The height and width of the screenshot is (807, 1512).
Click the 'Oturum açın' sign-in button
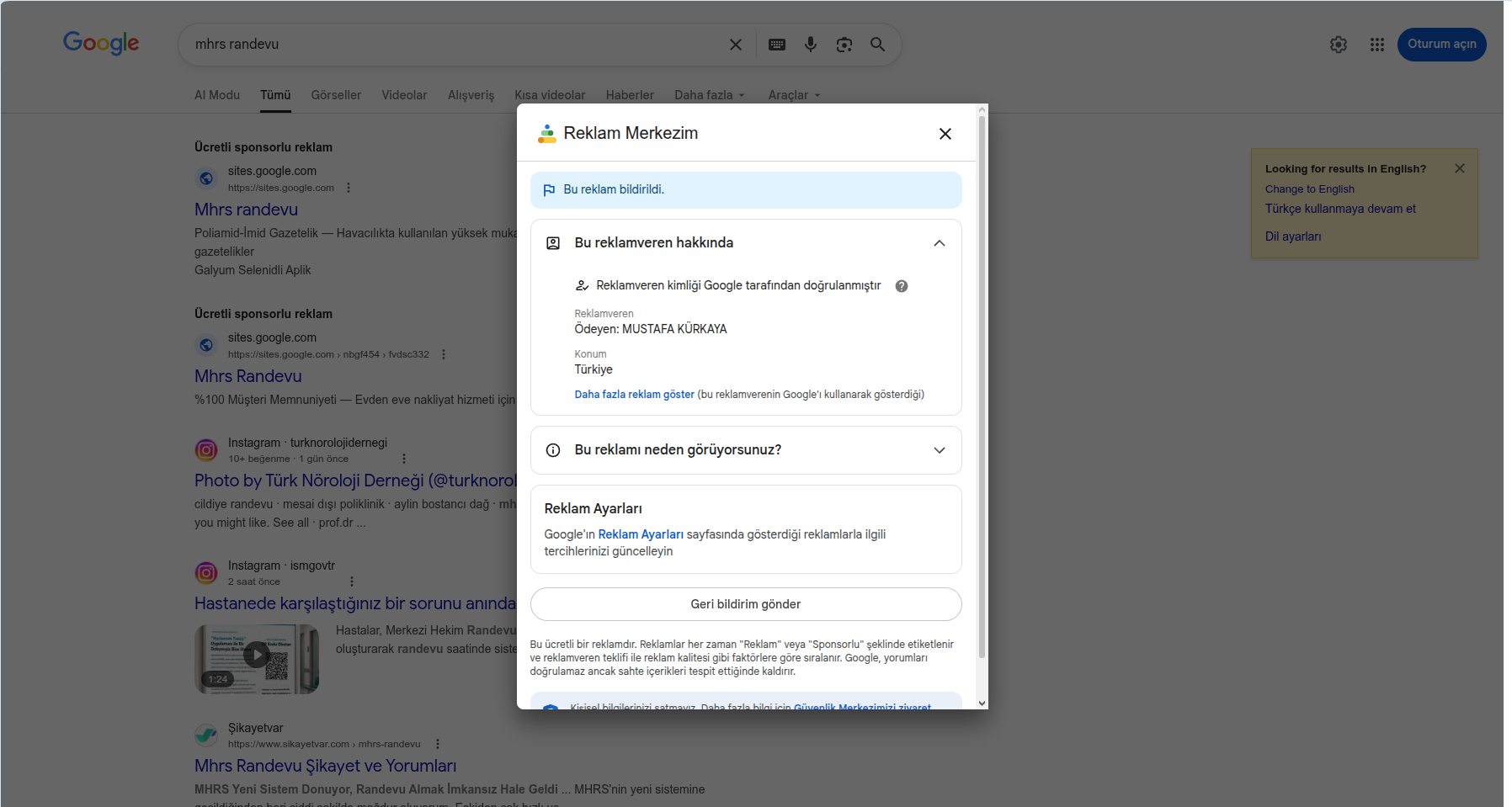tap(1442, 45)
